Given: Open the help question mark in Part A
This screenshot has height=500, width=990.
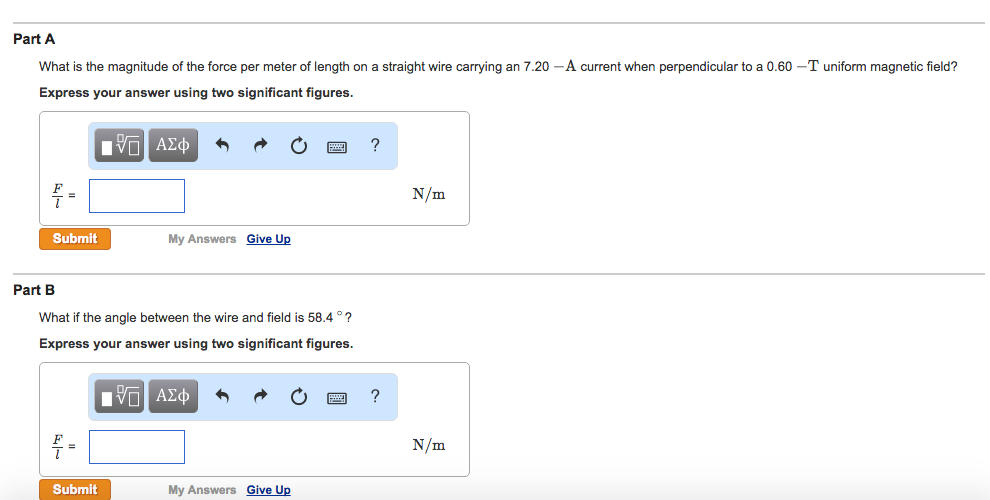Looking at the screenshot, I should [x=374, y=146].
